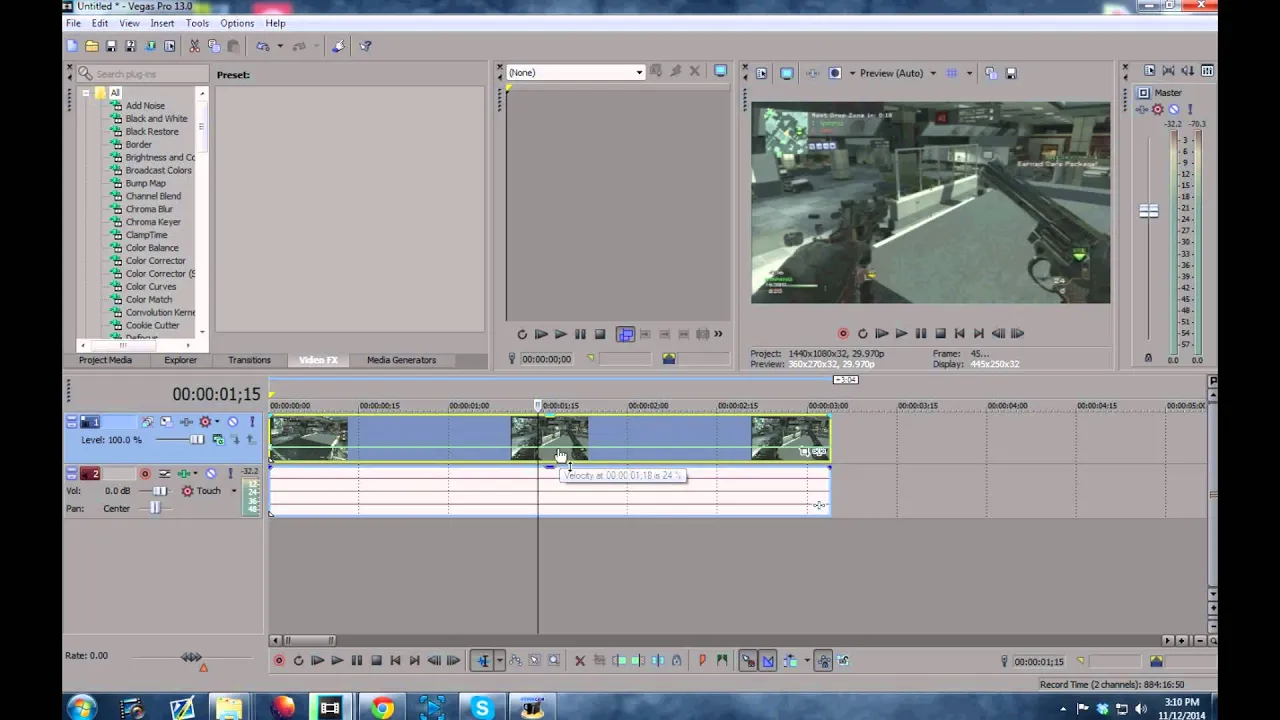Click the middle video clip thumbnail on the timeline
The image size is (1280, 720).
coord(549,439)
